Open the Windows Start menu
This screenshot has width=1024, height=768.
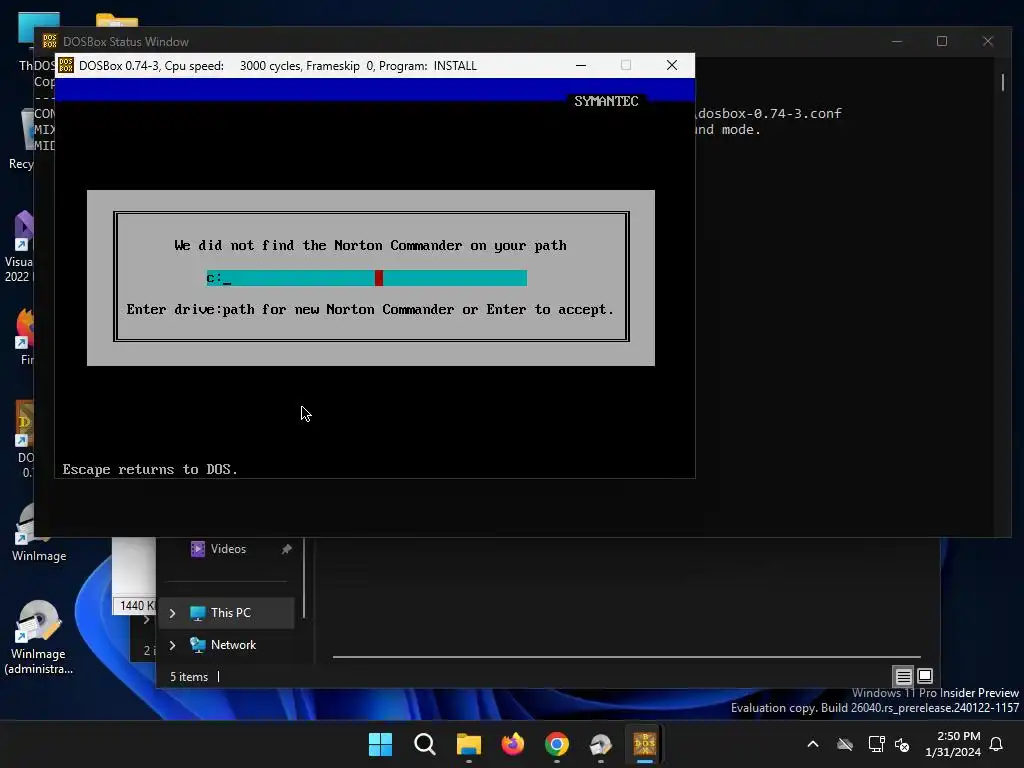[380, 744]
